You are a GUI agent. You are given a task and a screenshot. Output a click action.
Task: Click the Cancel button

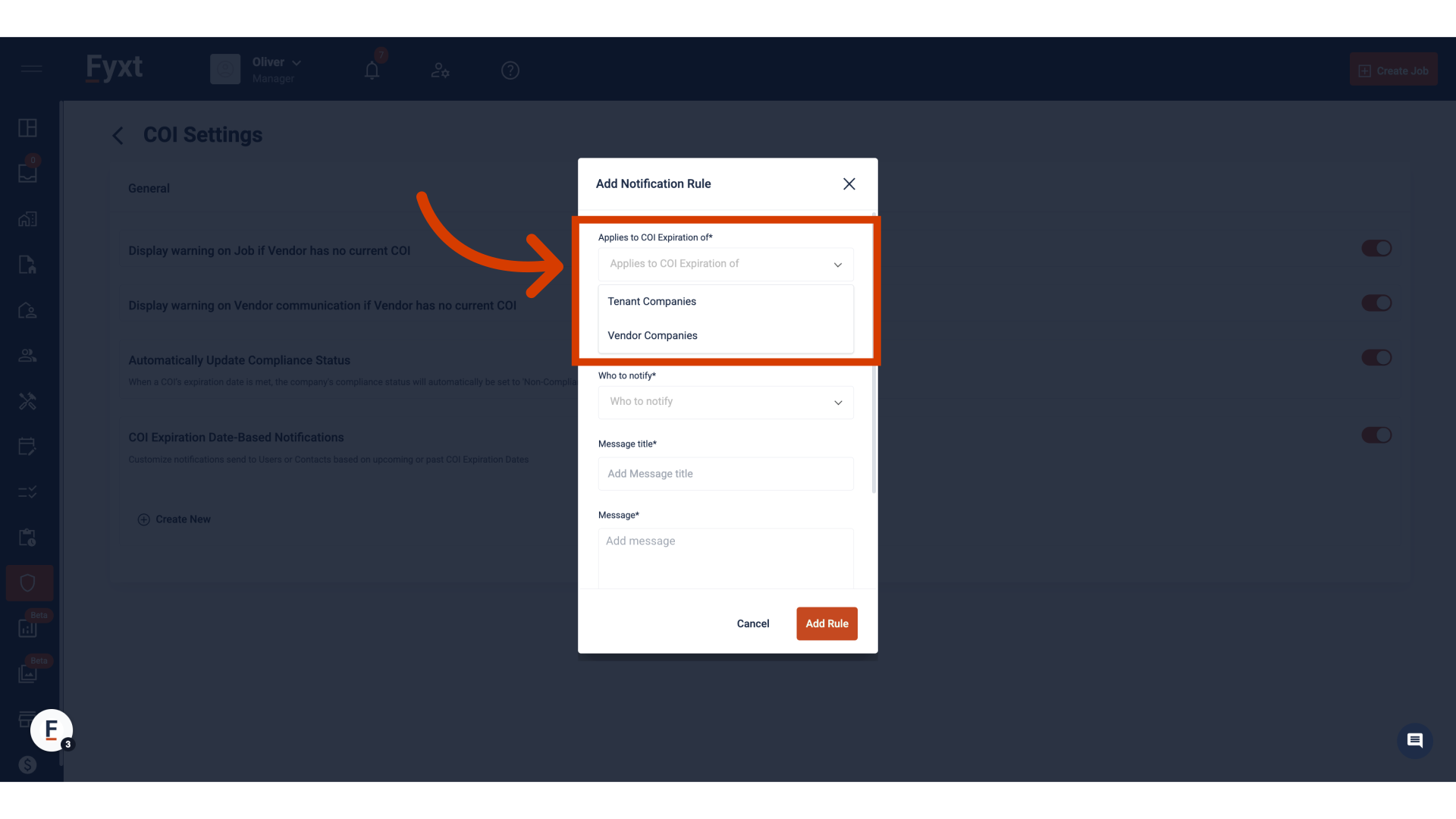[753, 623]
